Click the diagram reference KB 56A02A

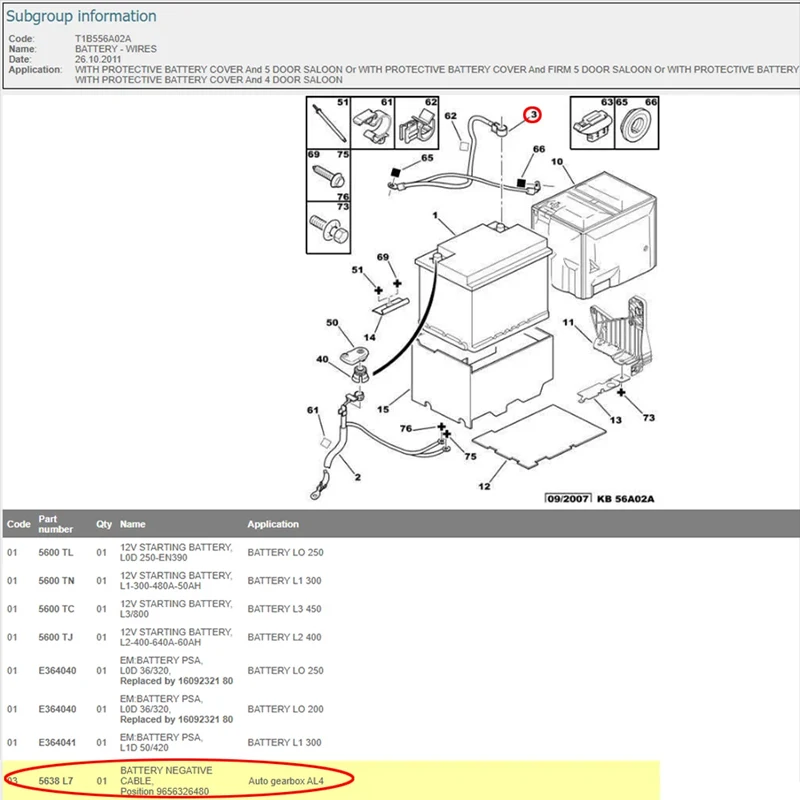click(626, 498)
